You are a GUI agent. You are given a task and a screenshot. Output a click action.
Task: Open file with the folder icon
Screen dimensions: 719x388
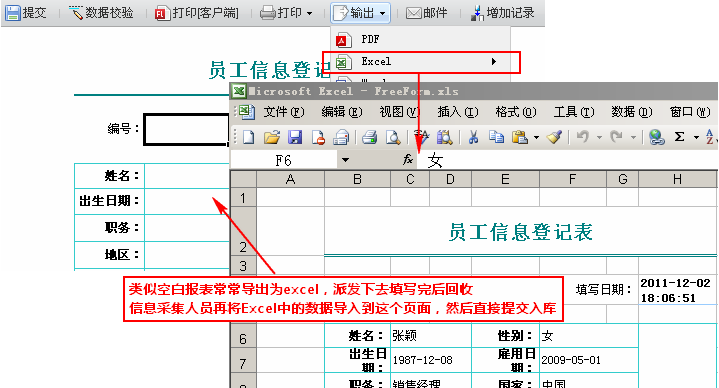click(x=272, y=137)
